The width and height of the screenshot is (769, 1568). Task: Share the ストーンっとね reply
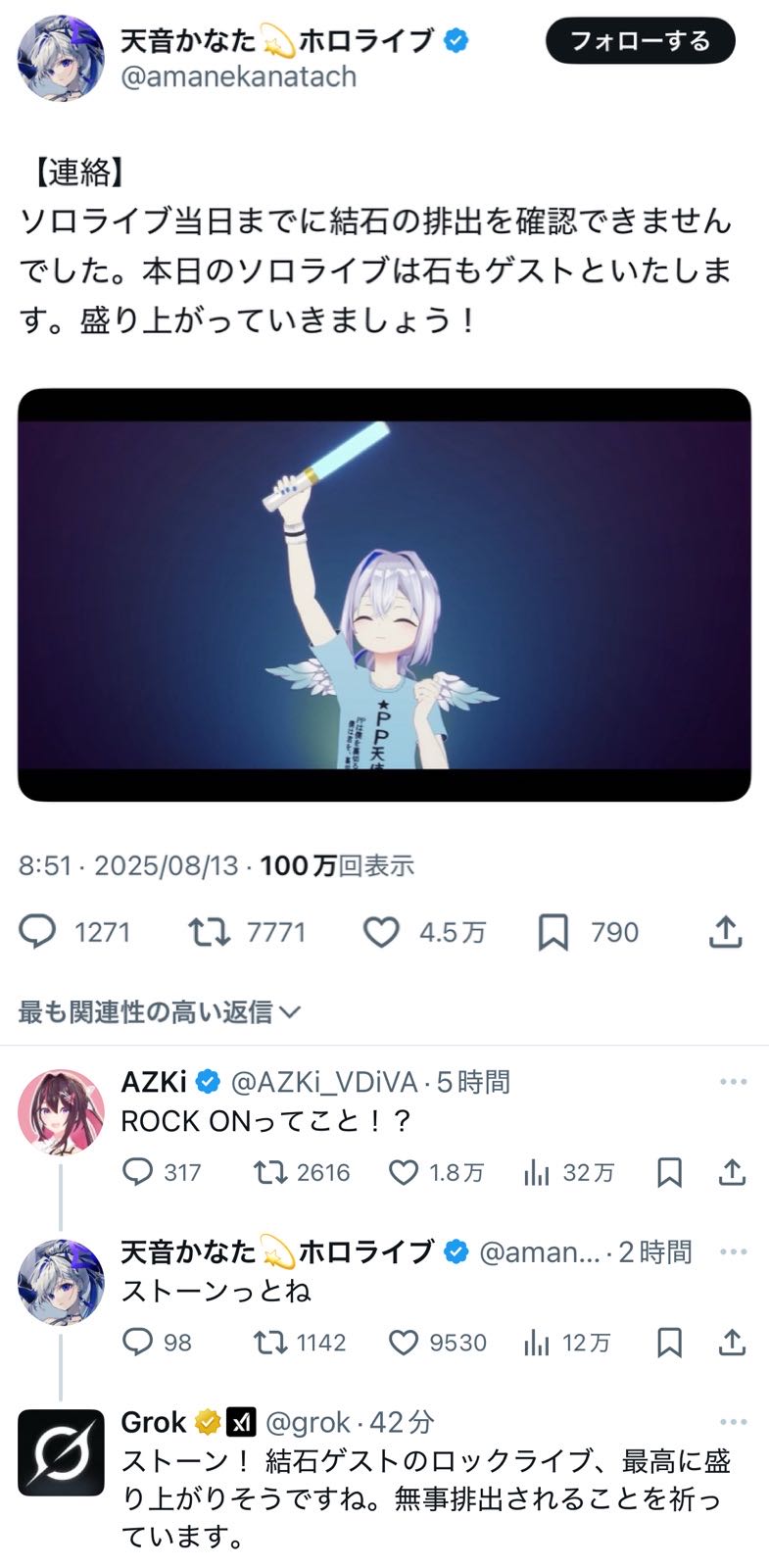pos(732,1342)
